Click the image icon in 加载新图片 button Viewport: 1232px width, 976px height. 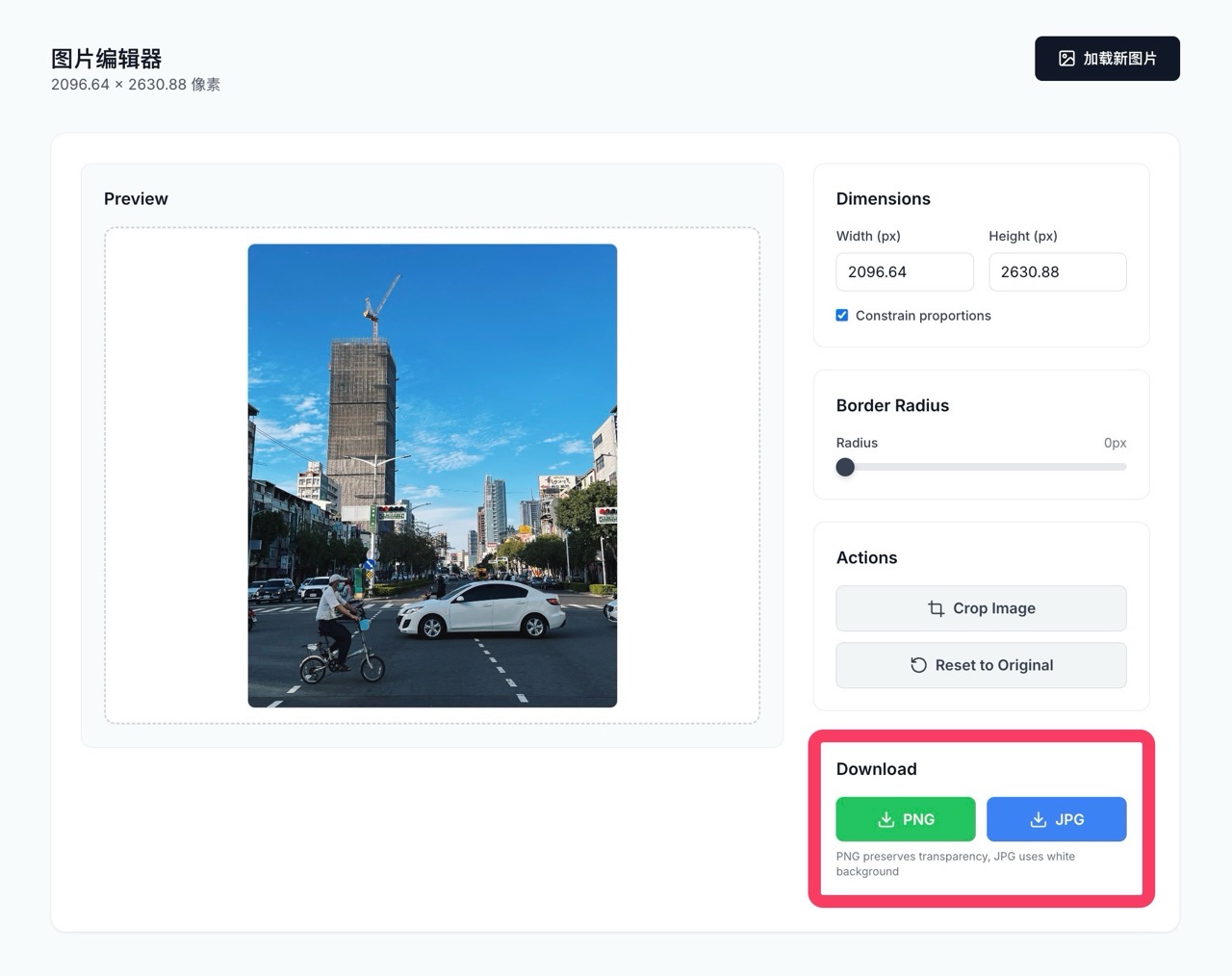click(1066, 59)
